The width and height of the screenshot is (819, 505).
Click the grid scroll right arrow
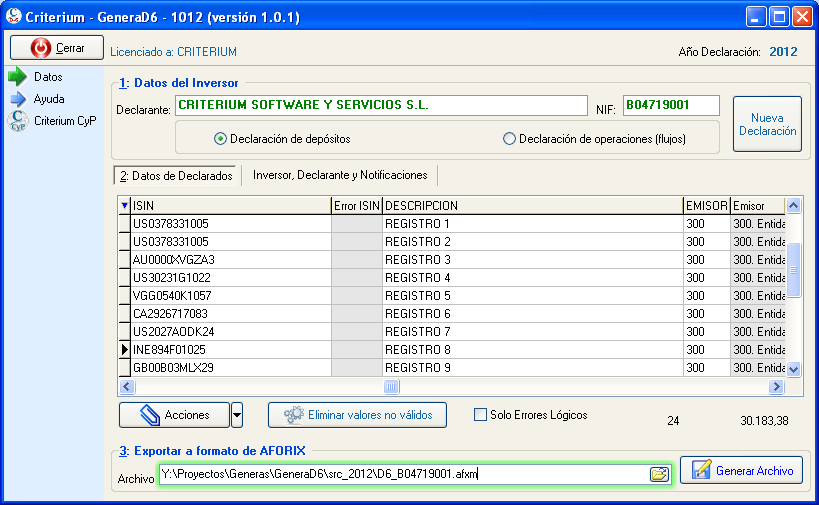point(776,386)
